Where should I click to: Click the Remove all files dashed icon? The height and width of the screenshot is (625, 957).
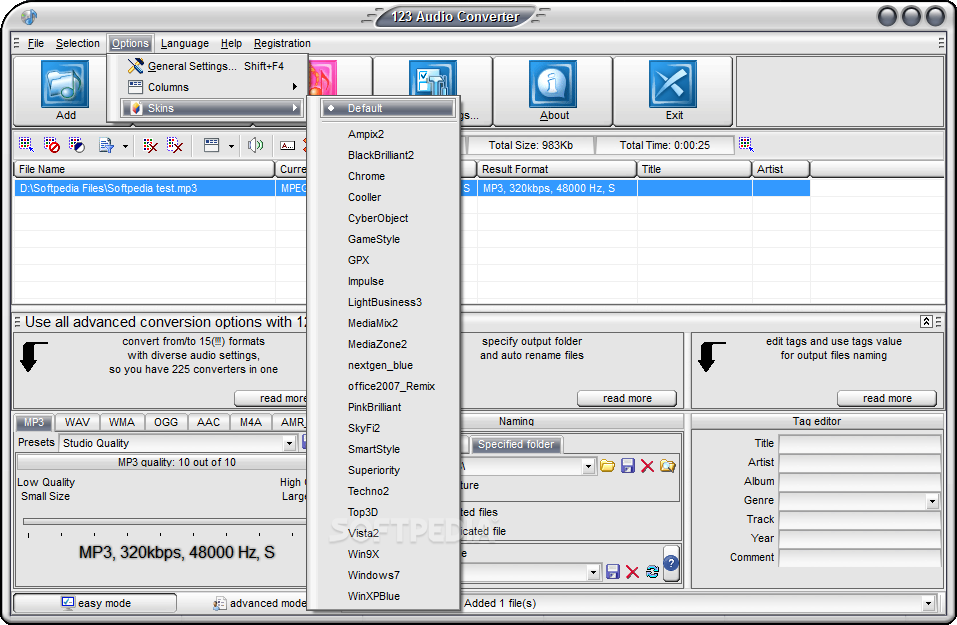coord(175,145)
